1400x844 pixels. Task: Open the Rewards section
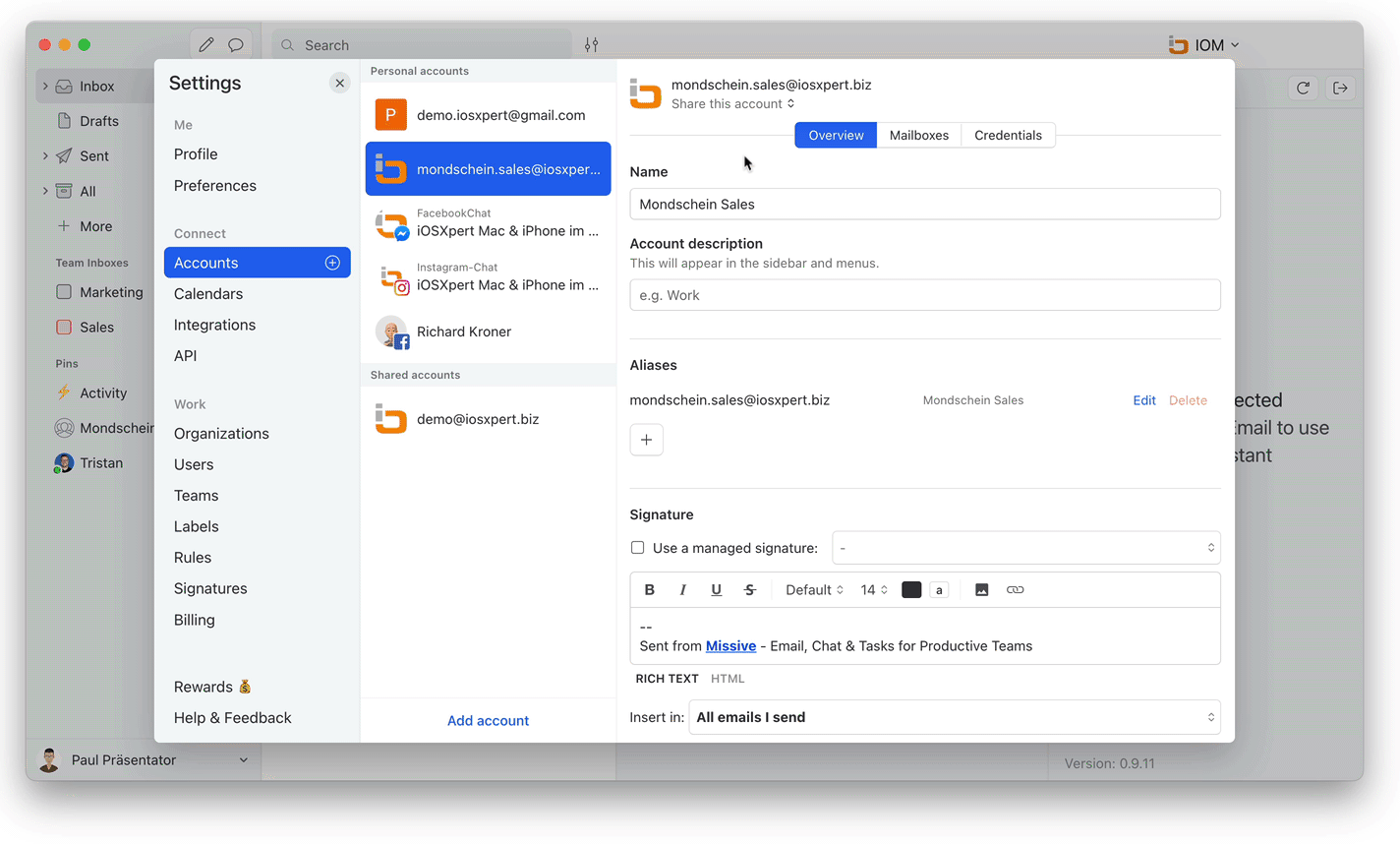tap(212, 687)
